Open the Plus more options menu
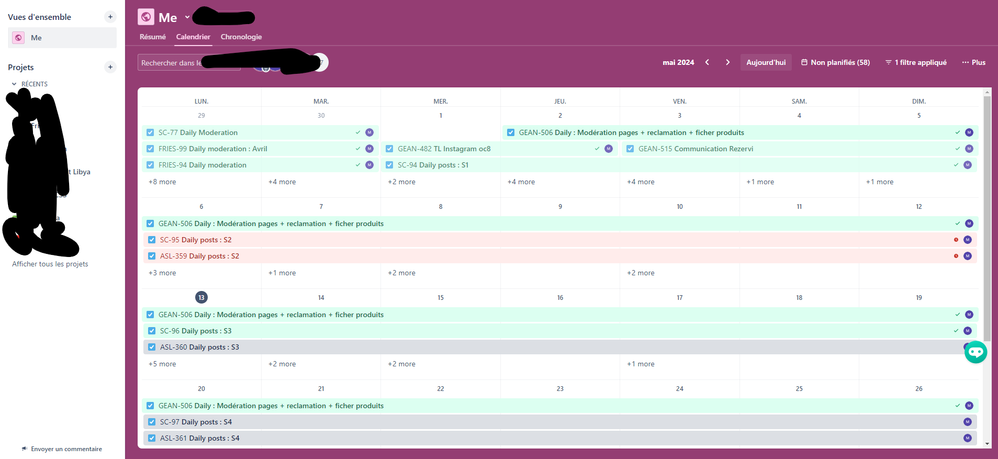Screen dimensions: 998x459 (x=974, y=62)
